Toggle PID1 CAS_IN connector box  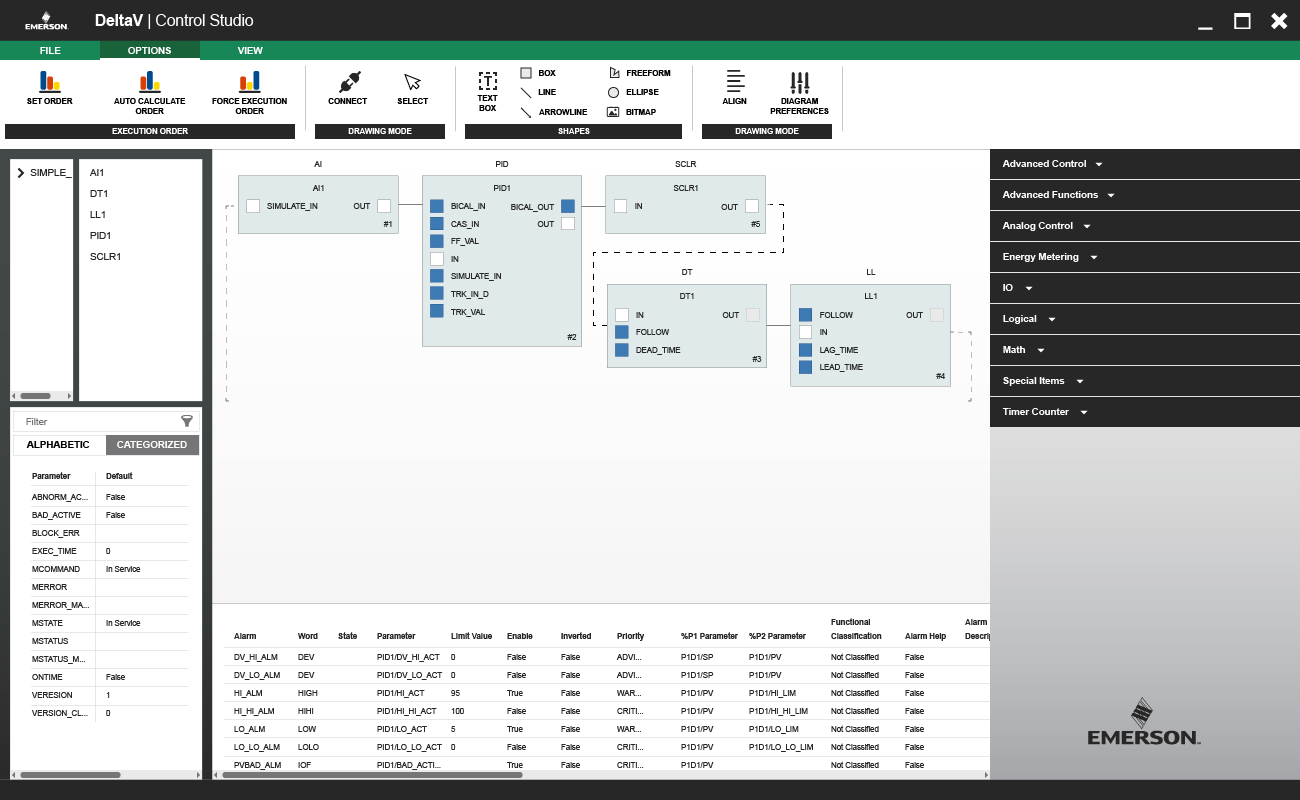437,224
